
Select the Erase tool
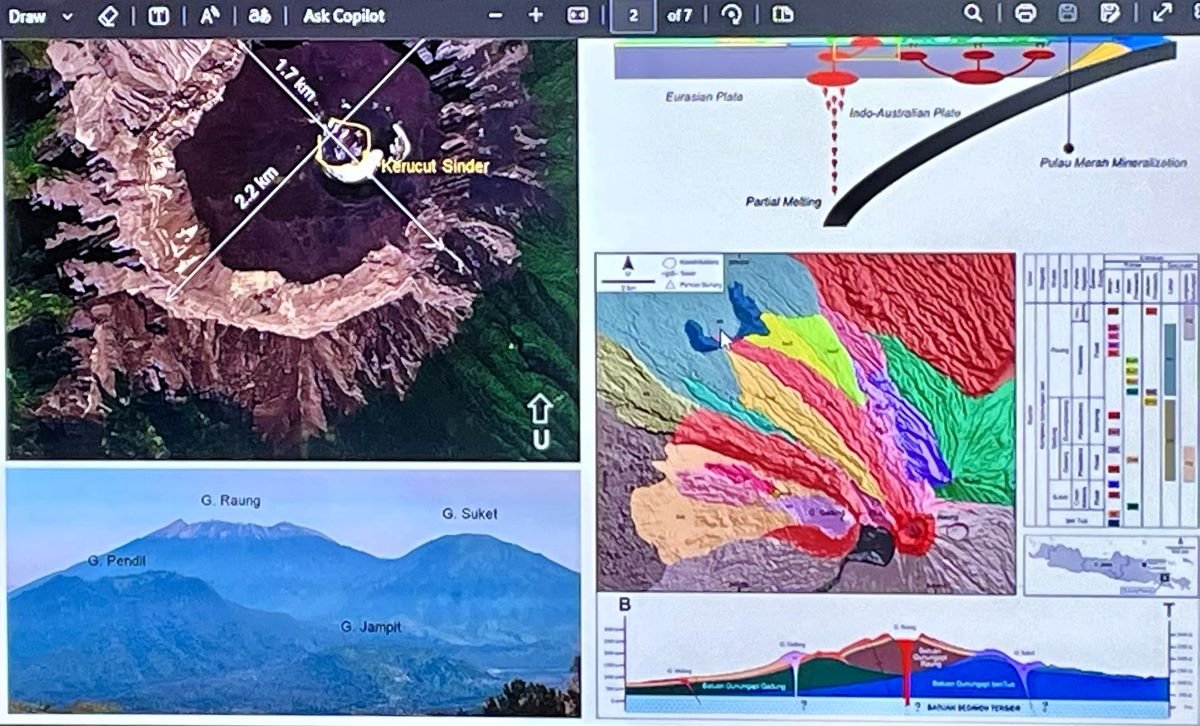pyautogui.click(x=109, y=16)
